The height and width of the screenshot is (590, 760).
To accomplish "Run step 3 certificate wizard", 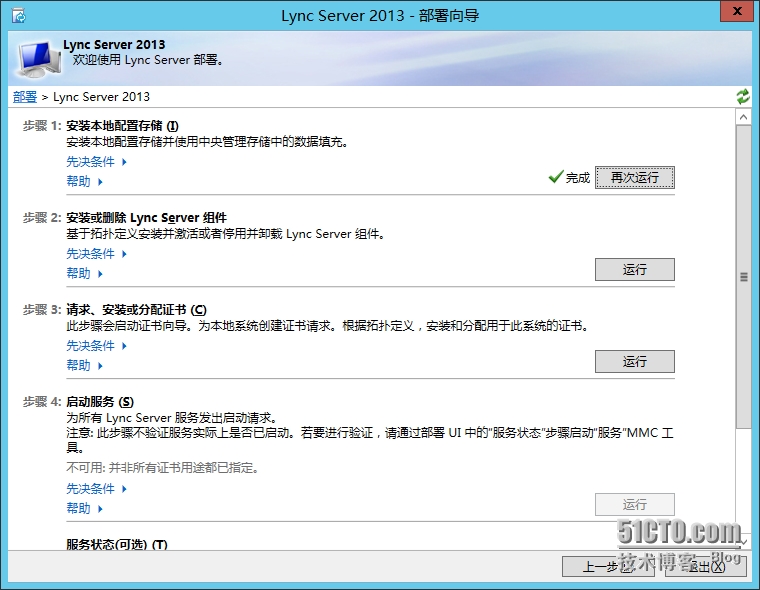I will [x=634, y=361].
